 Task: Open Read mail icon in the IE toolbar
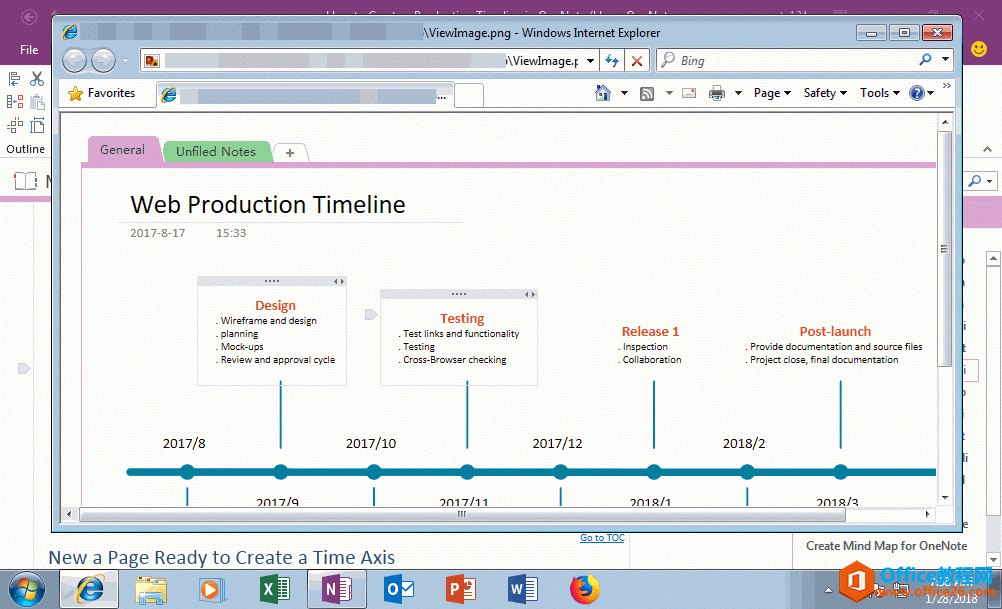(x=687, y=92)
